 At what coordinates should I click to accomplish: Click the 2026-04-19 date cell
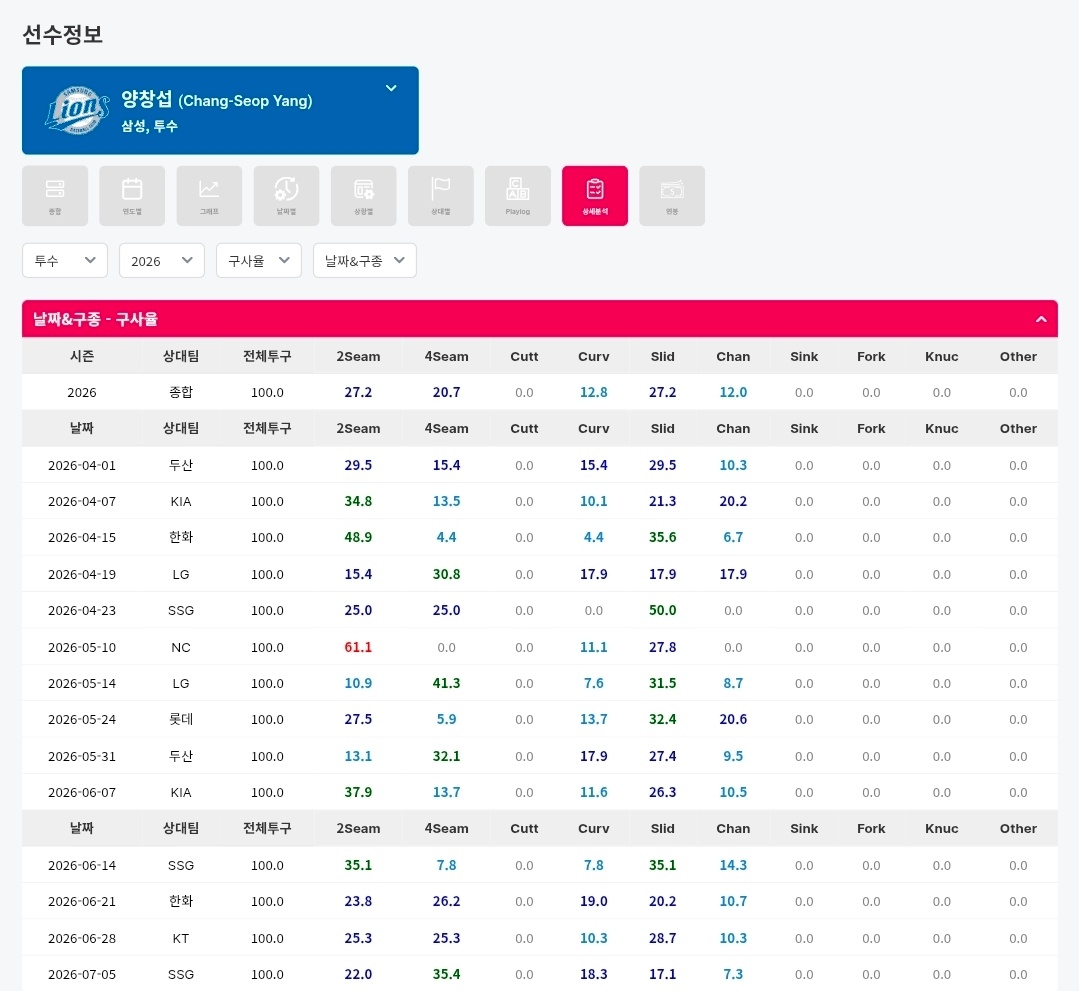click(82, 575)
